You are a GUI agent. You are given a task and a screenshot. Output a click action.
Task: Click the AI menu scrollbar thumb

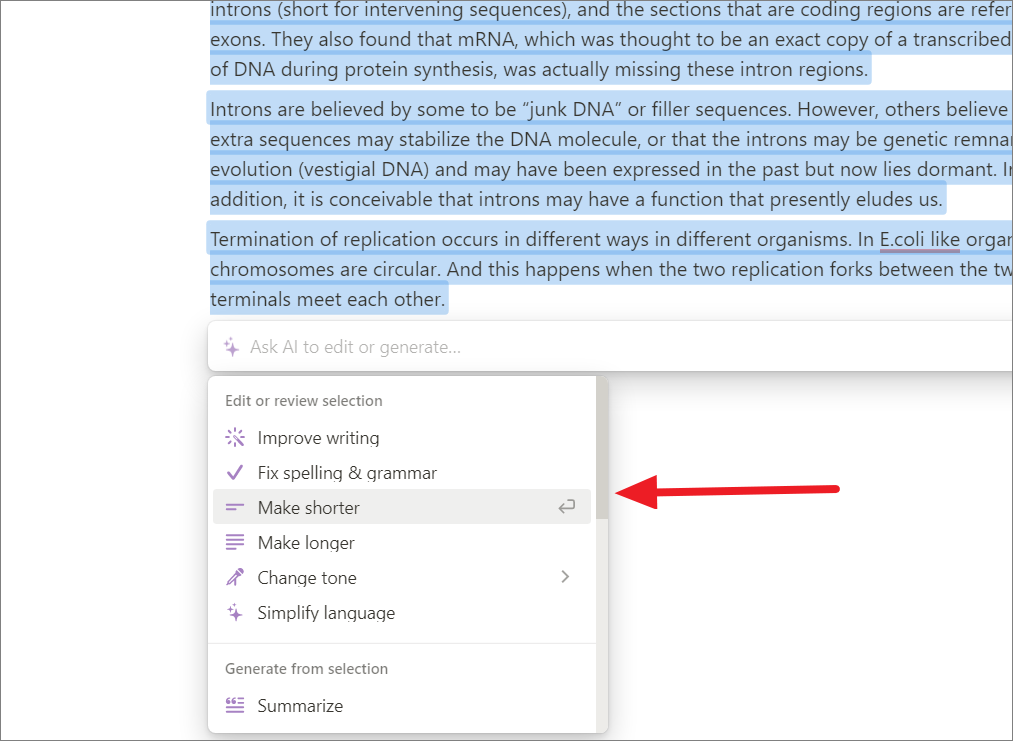[602, 448]
